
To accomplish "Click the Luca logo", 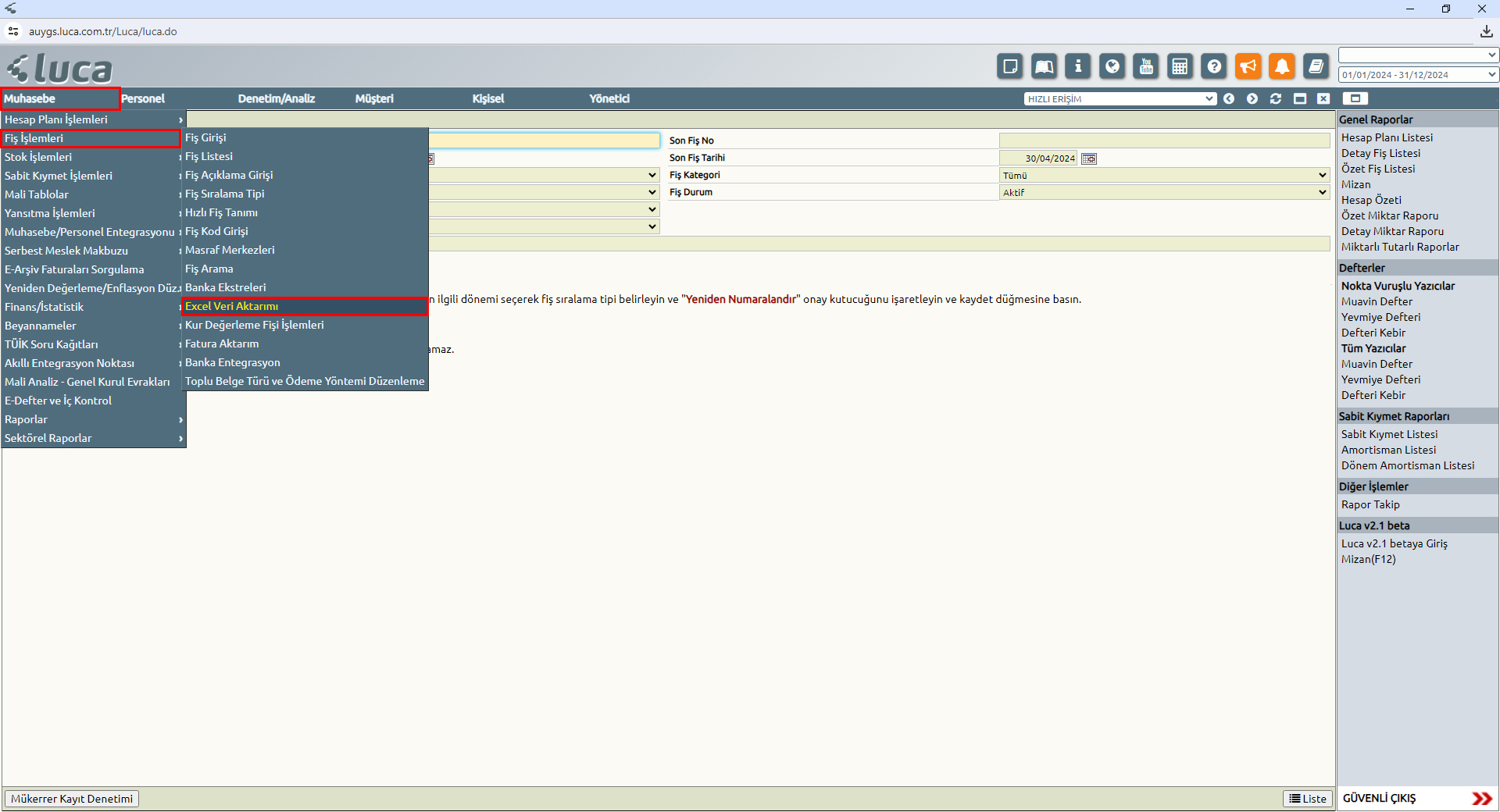I will click(59, 69).
